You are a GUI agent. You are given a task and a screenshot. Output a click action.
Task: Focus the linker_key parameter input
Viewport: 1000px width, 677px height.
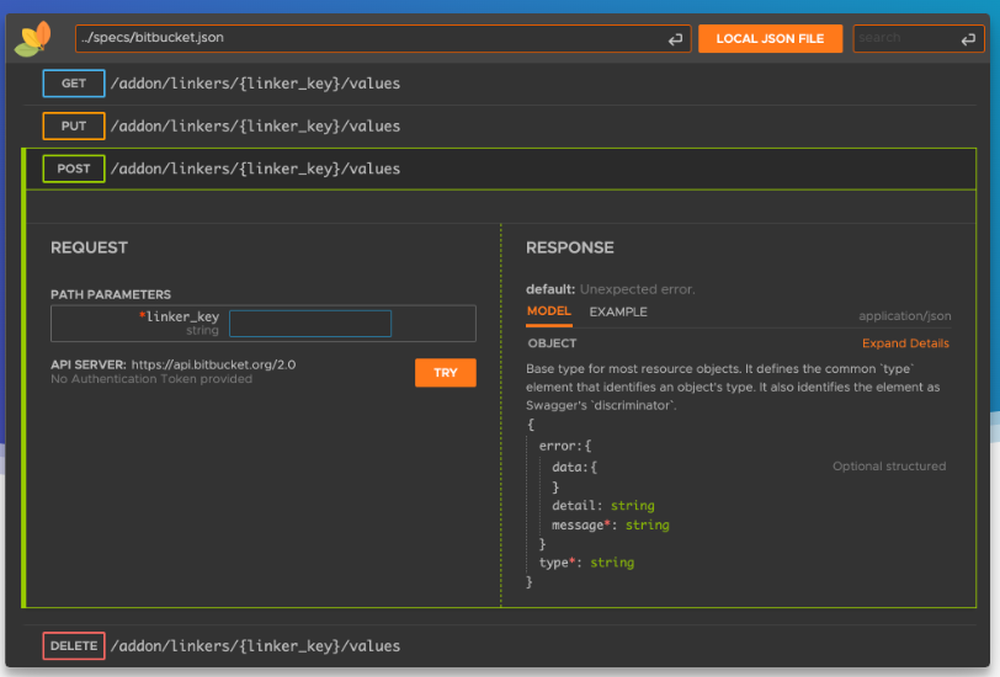310,323
